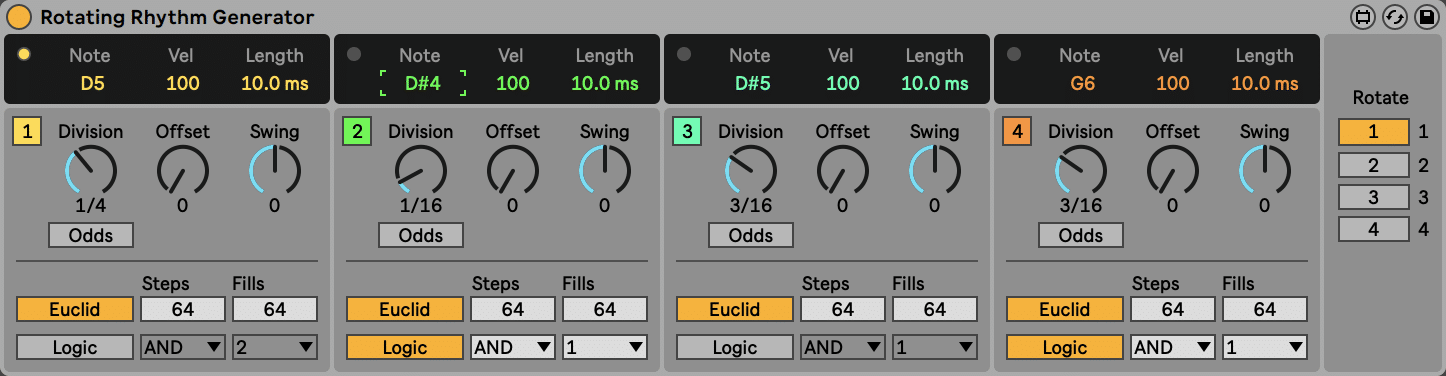
Task: Open the AND operator dropdown in track 1
Action: pos(183,347)
